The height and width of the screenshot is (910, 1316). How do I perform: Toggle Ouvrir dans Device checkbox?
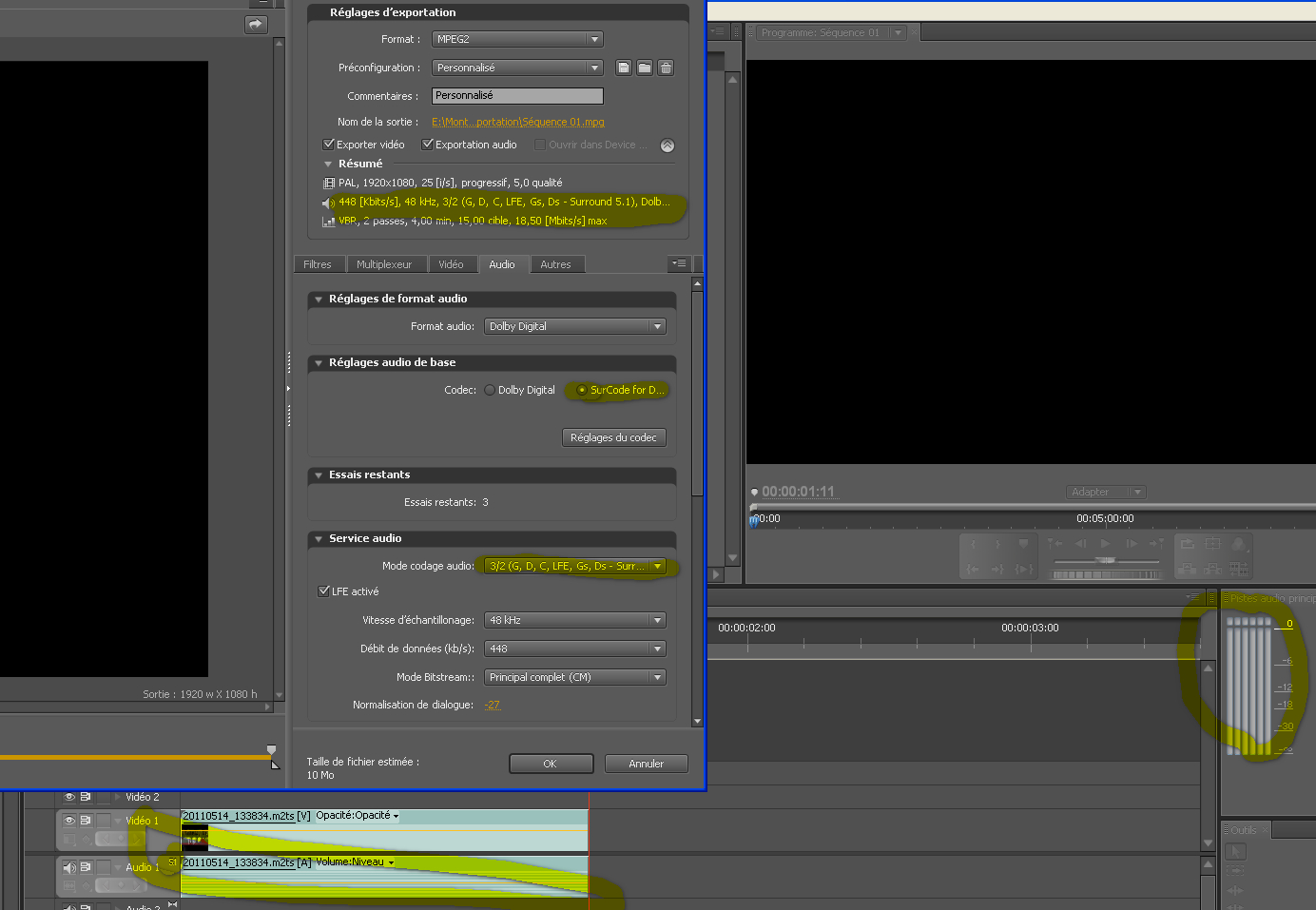540,145
